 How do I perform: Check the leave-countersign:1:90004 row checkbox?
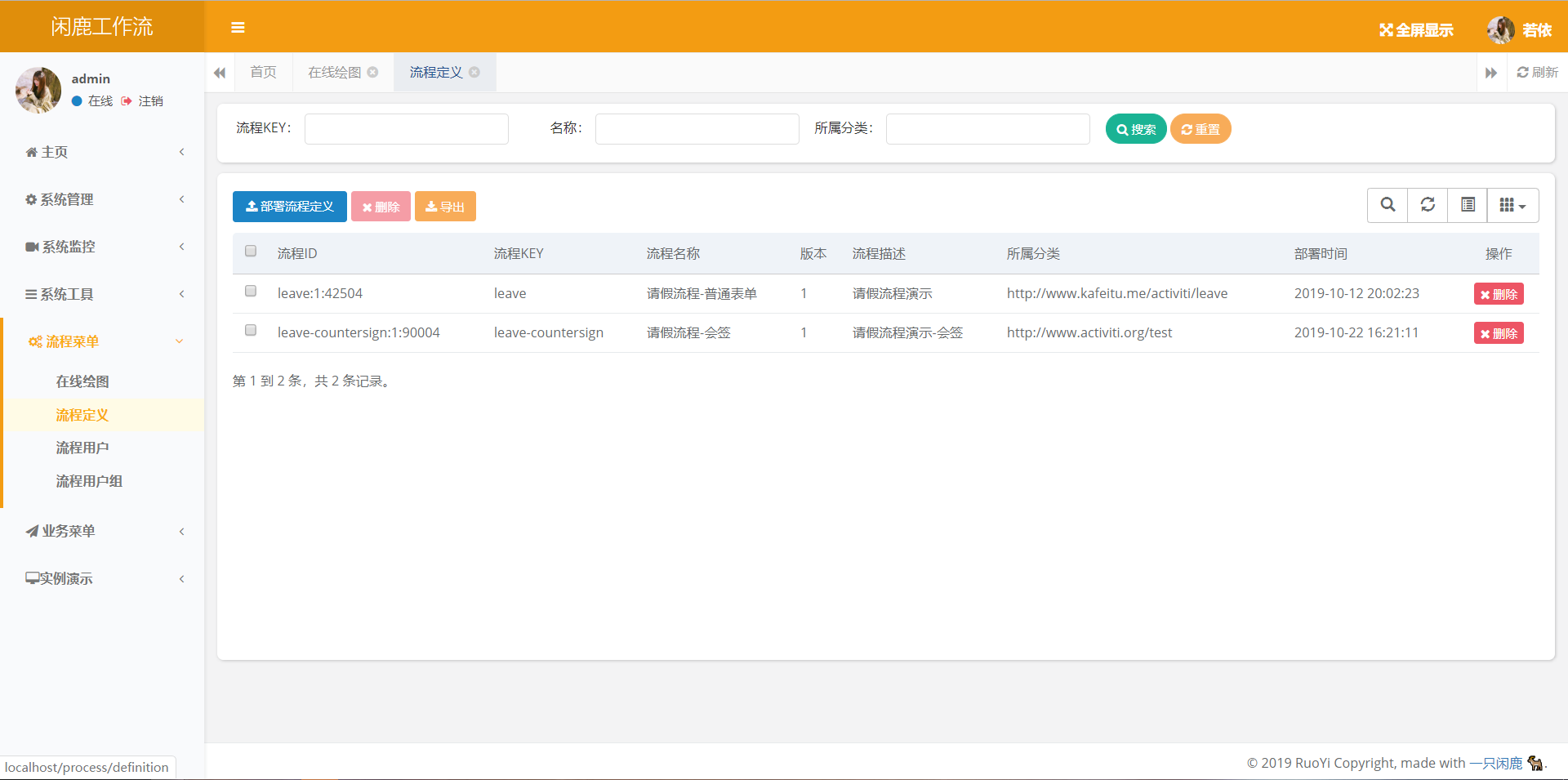tap(251, 330)
